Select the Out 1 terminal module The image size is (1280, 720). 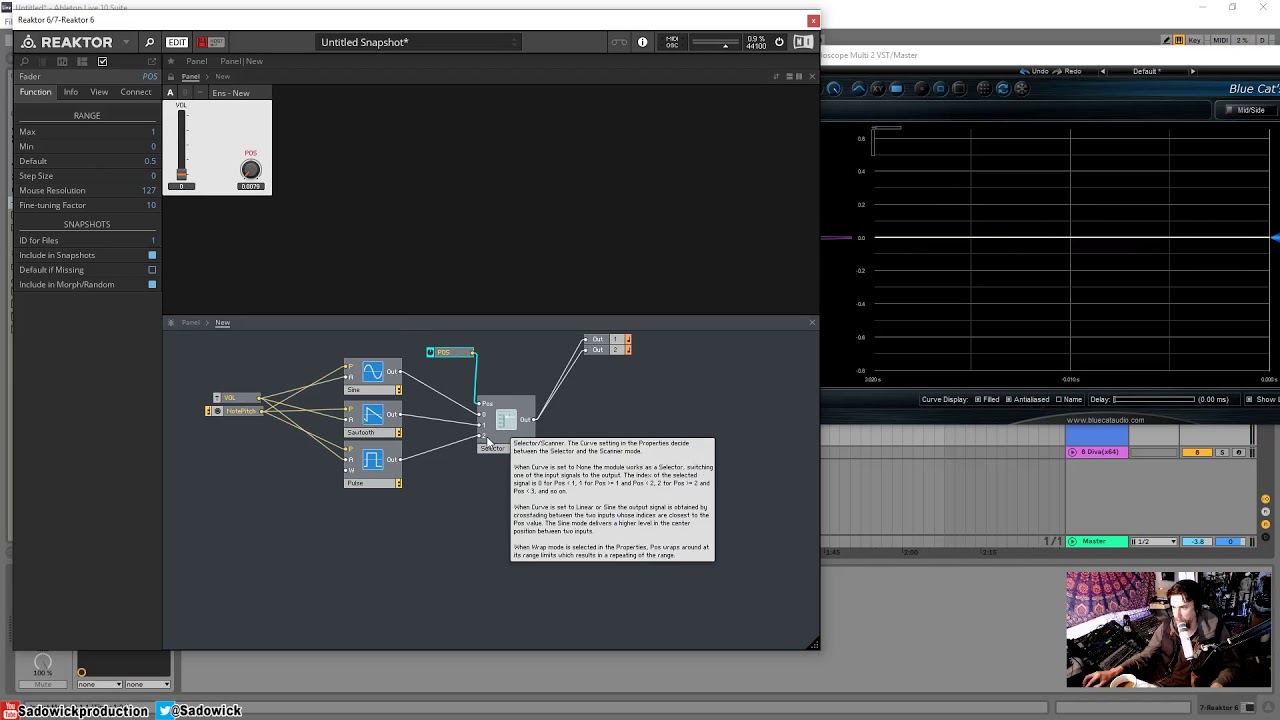coord(608,340)
